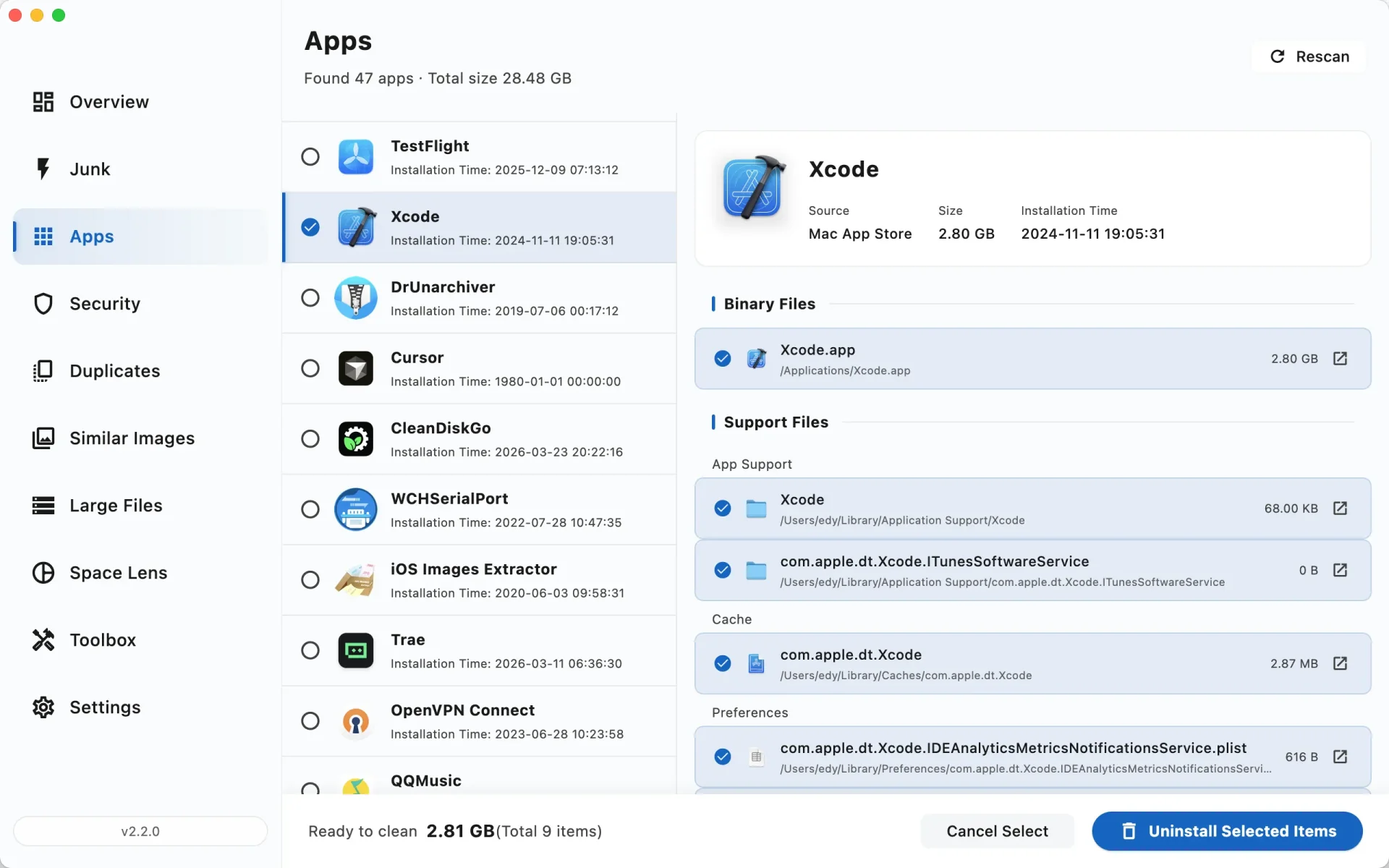This screenshot has height=868, width=1389.
Task: Reveal Xcode.app in Finder icon
Action: (x=1340, y=359)
